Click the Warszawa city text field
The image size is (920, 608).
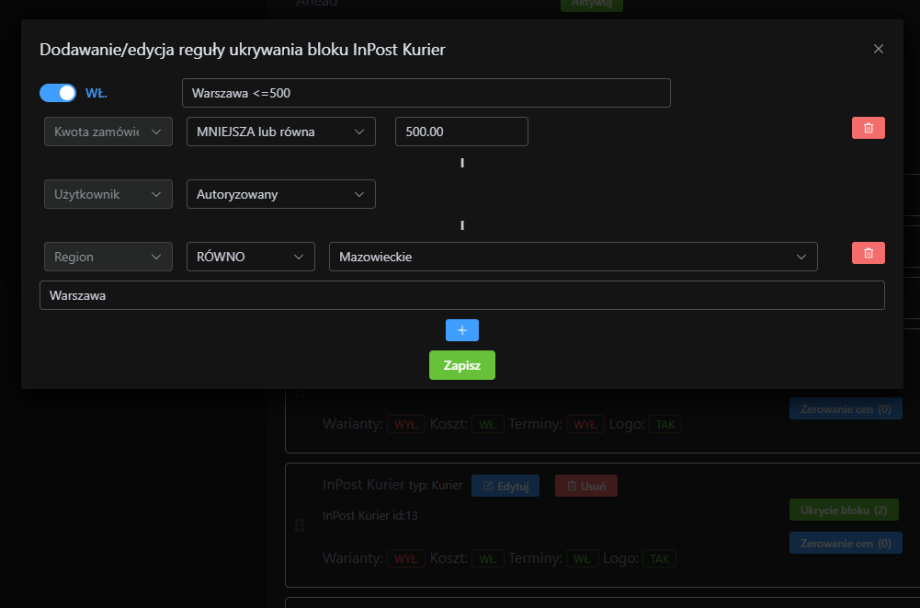coord(462,296)
